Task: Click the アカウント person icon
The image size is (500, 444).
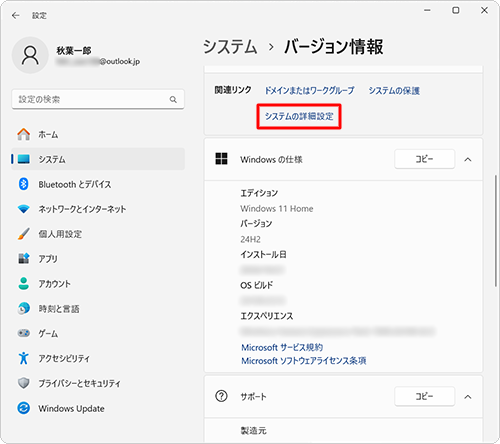Action: point(24,283)
